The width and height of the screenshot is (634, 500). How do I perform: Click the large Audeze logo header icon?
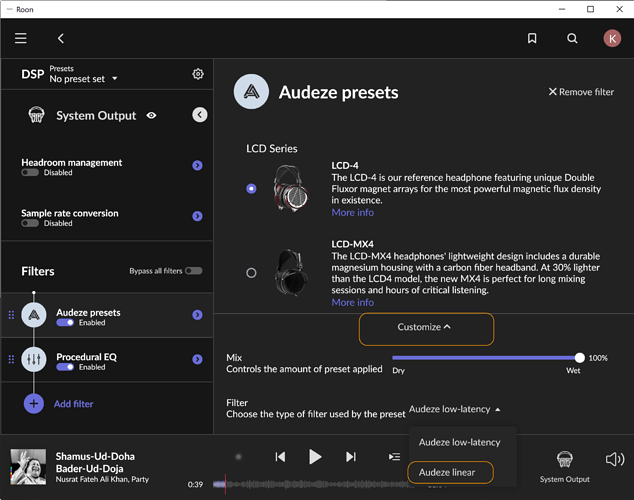[x=251, y=91]
